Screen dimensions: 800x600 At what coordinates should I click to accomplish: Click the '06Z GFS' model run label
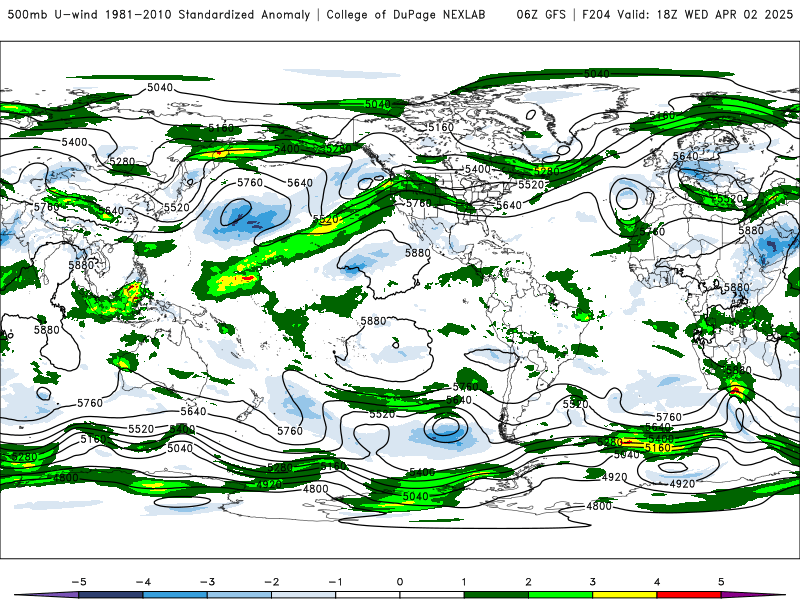(541, 14)
